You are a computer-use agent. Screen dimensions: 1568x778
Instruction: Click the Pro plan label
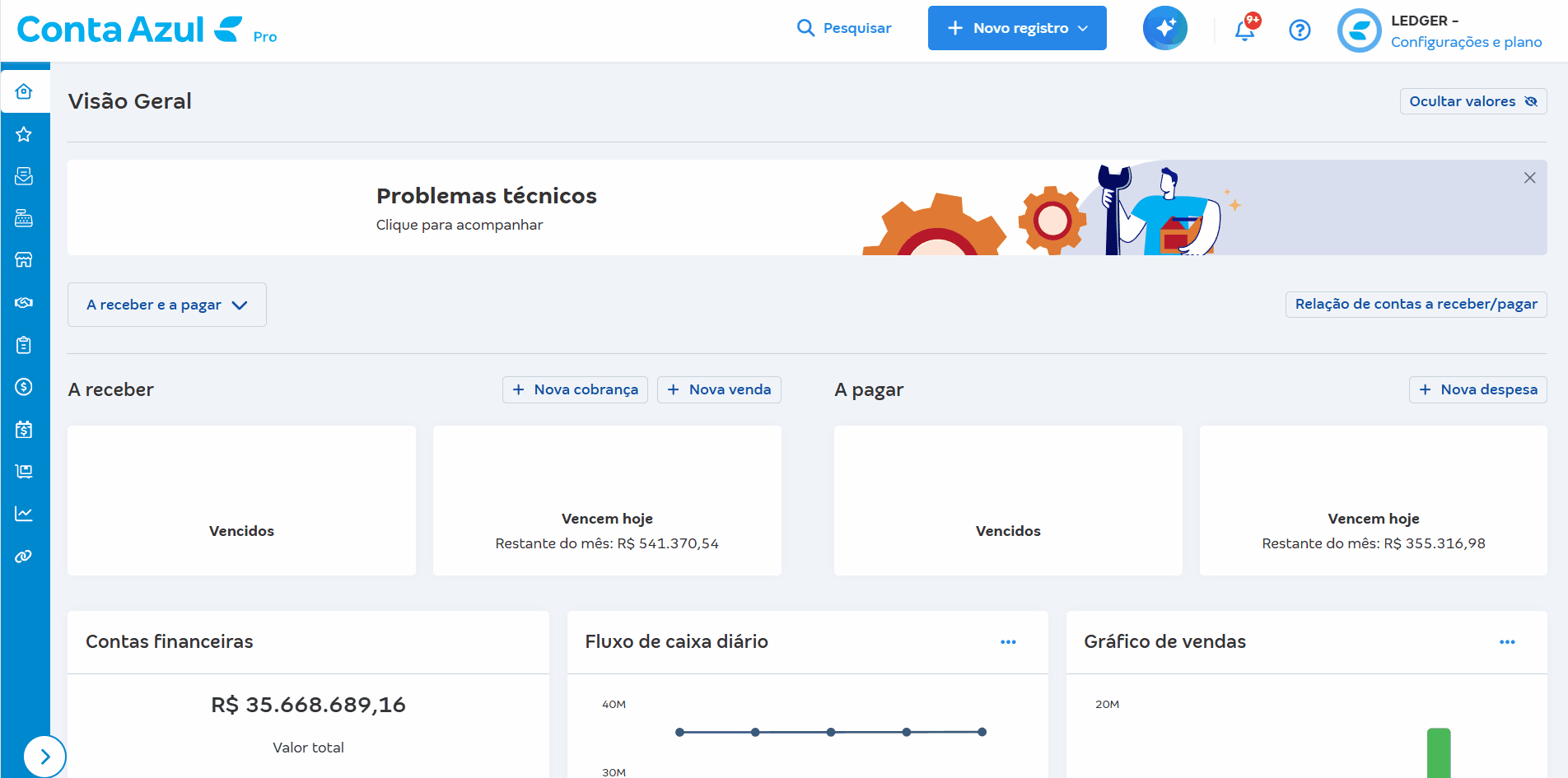click(x=265, y=37)
